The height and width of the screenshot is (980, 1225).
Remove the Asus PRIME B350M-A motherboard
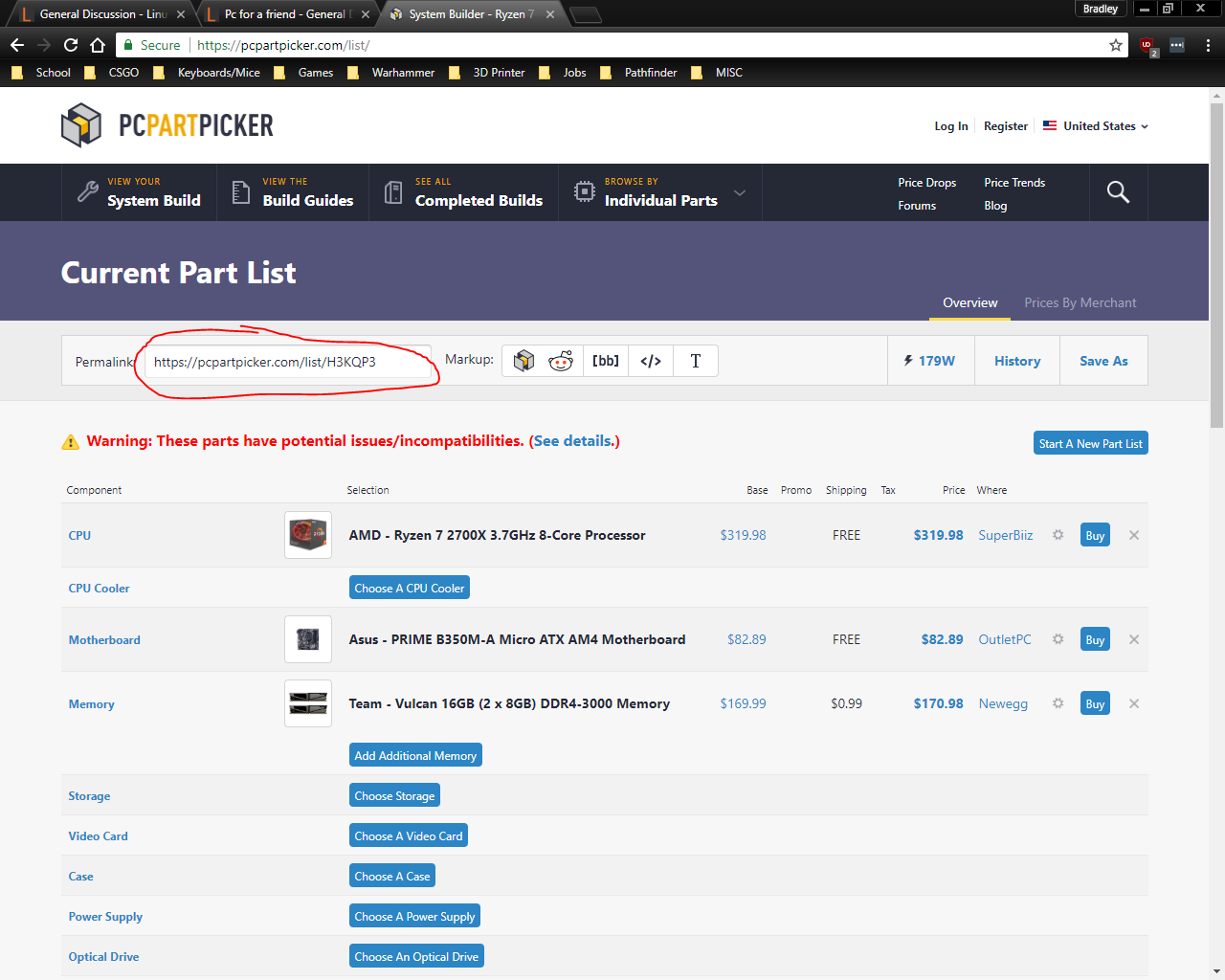click(x=1134, y=639)
